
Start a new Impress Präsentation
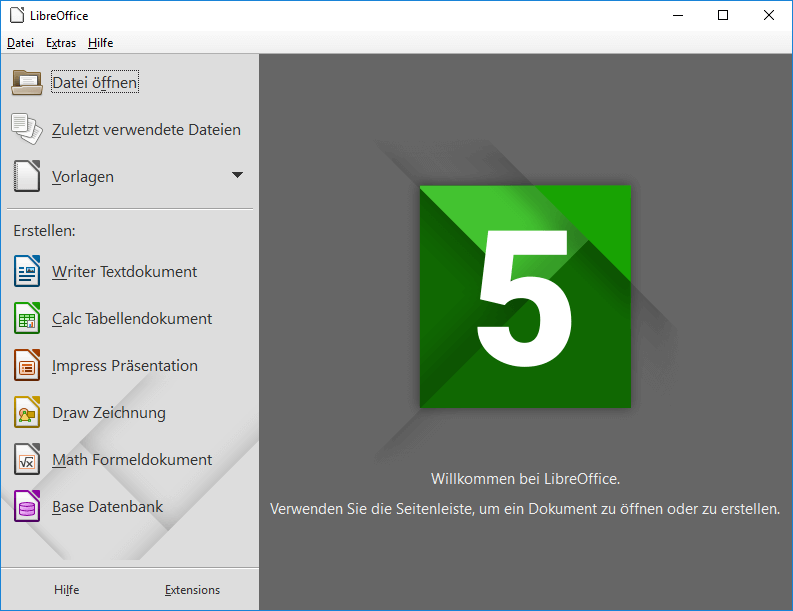pos(125,366)
